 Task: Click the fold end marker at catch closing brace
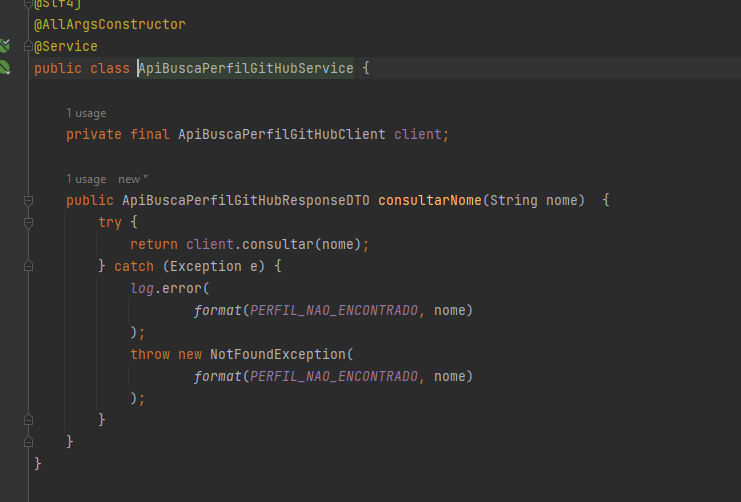(x=28, y=420)
